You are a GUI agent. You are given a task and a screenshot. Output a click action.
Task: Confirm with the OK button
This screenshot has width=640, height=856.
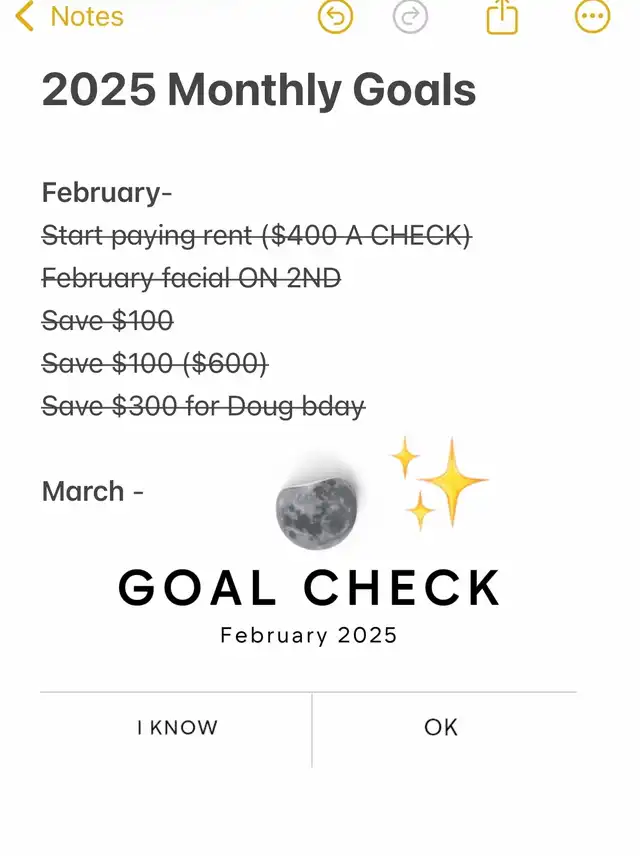pos(441,728)
